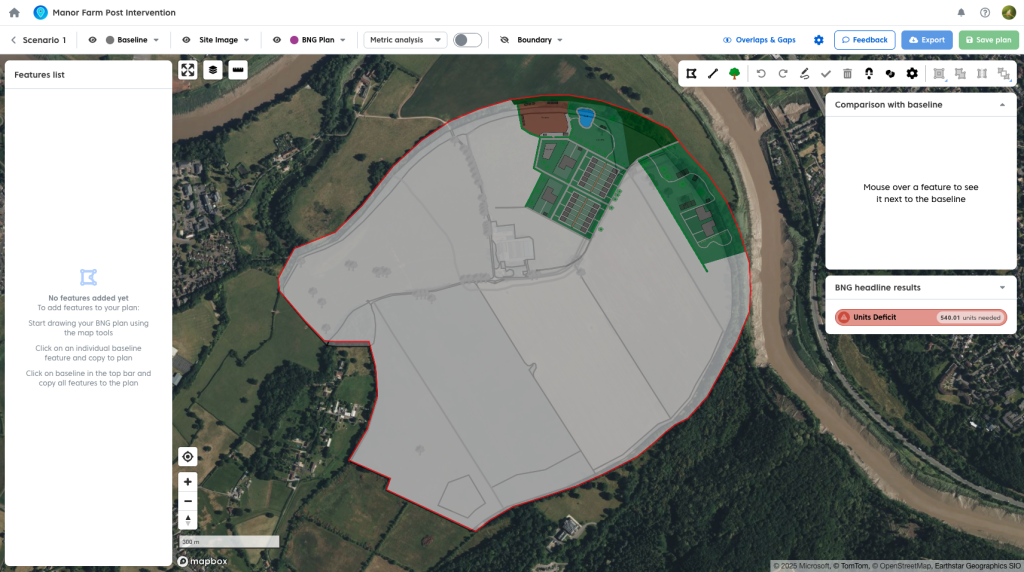Select the line drawing tool
1024x572 pixels.
[x=713, y=73]
